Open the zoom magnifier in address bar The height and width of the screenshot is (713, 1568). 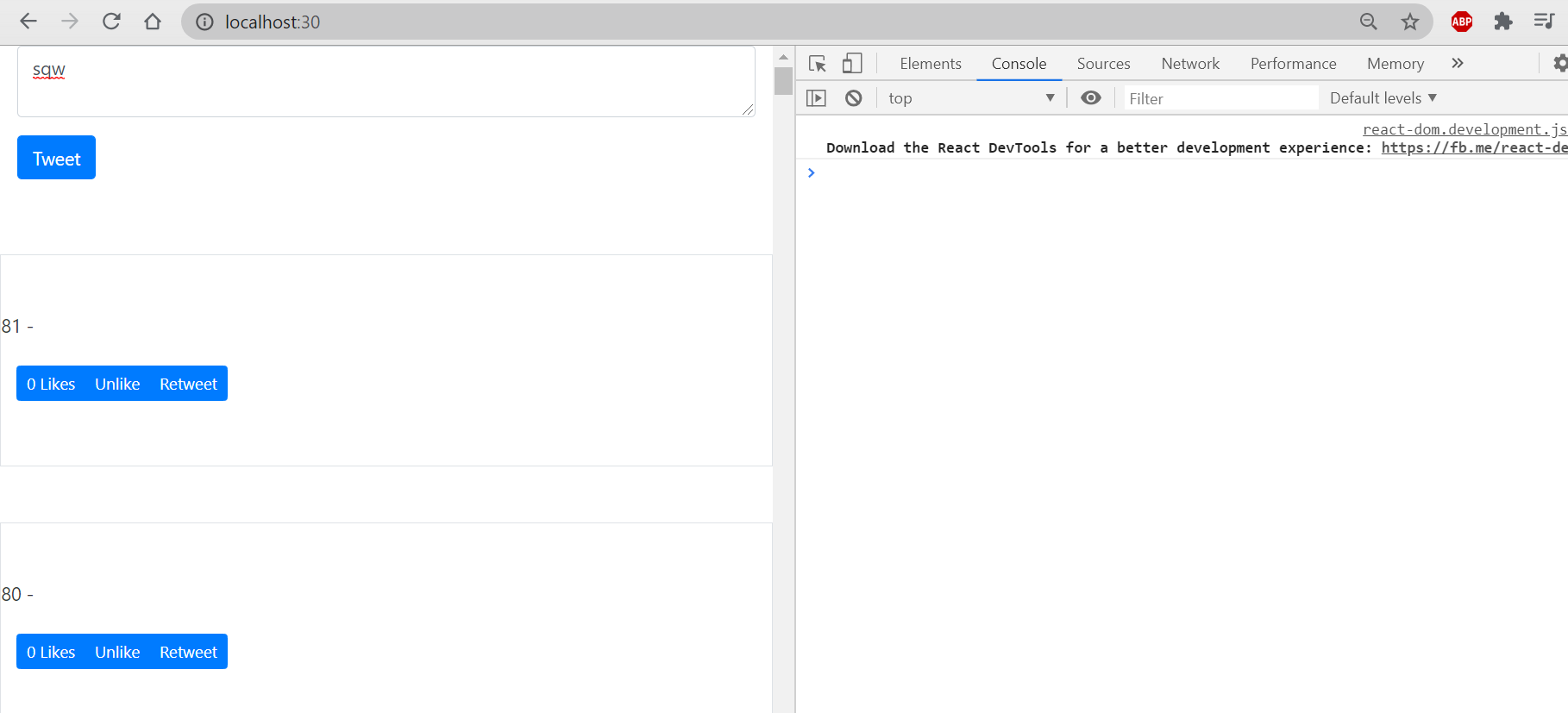click(x=1369, y=22)
